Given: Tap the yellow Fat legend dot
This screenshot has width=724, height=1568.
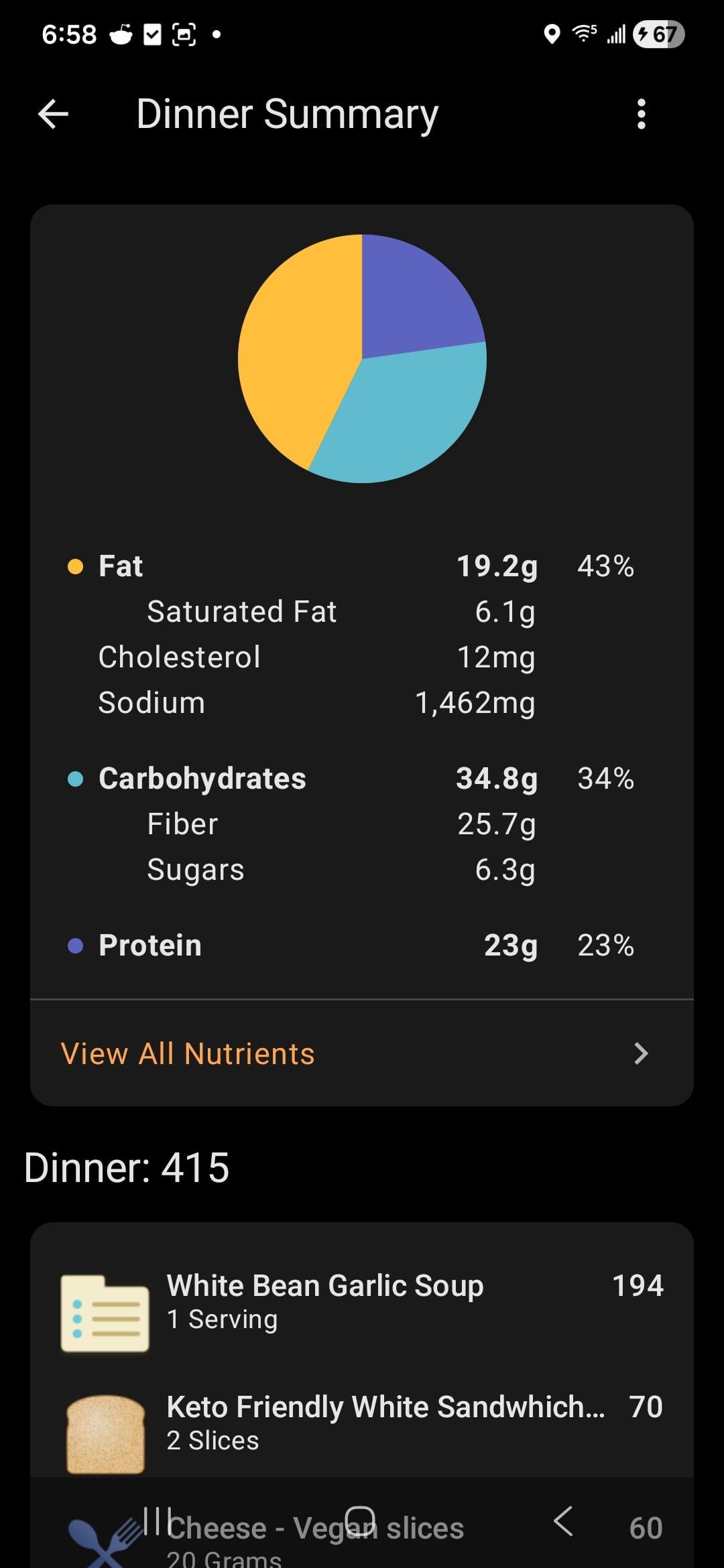Looking at the screenshot, I should pyautogui.click(x=76, y=567).
